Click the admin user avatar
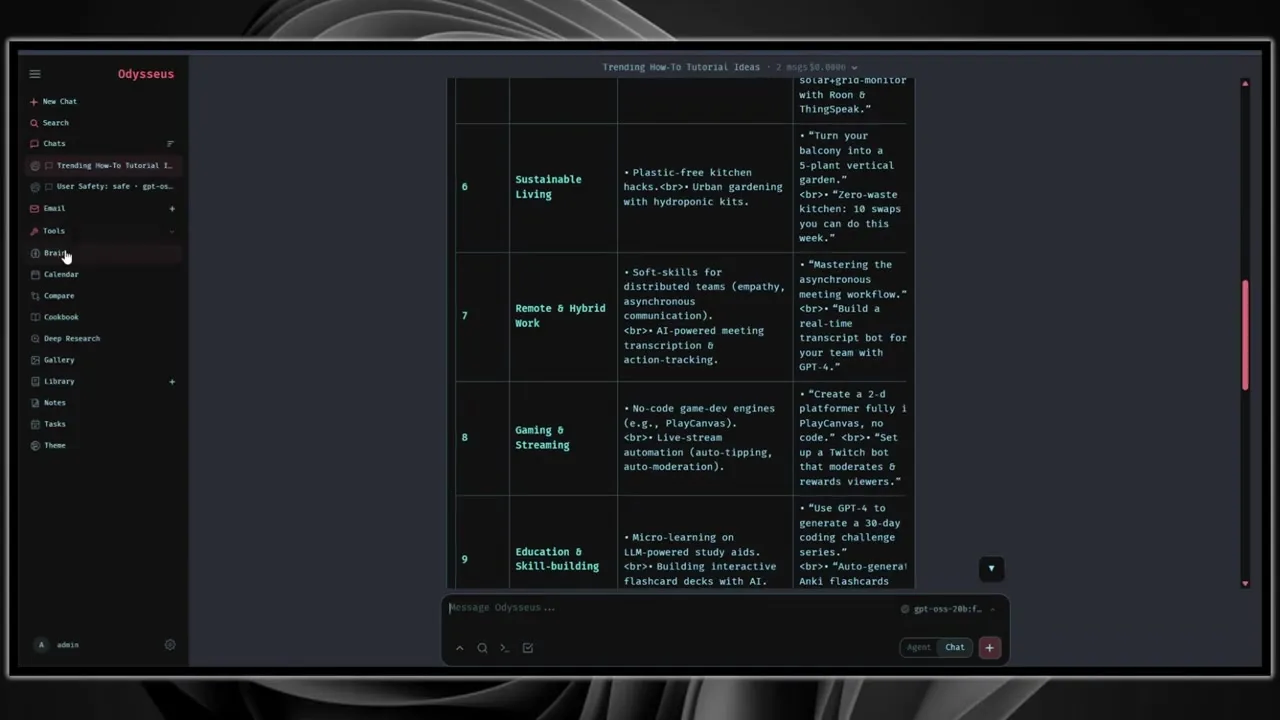The width and height of the screenshot is (1280, 720). coord(41,645)
